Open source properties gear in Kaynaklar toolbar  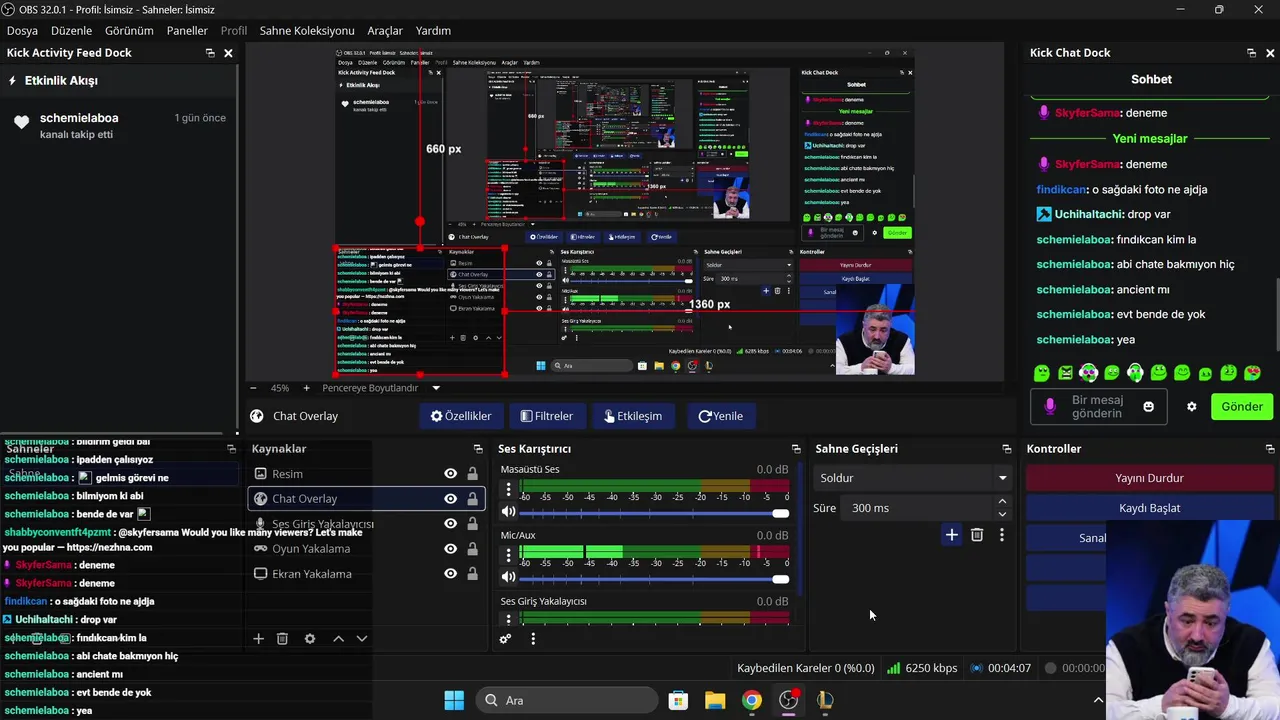tap(310, 639)
